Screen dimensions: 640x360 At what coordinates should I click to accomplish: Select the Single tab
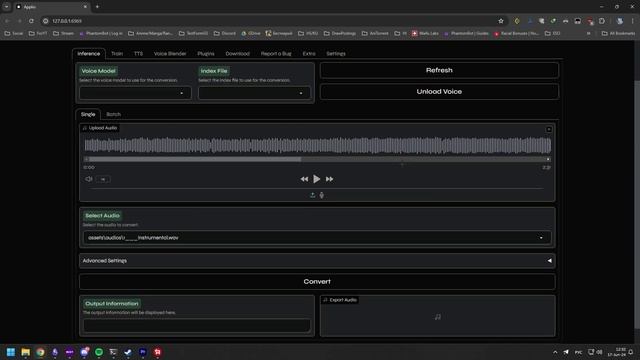pos(88,114)
